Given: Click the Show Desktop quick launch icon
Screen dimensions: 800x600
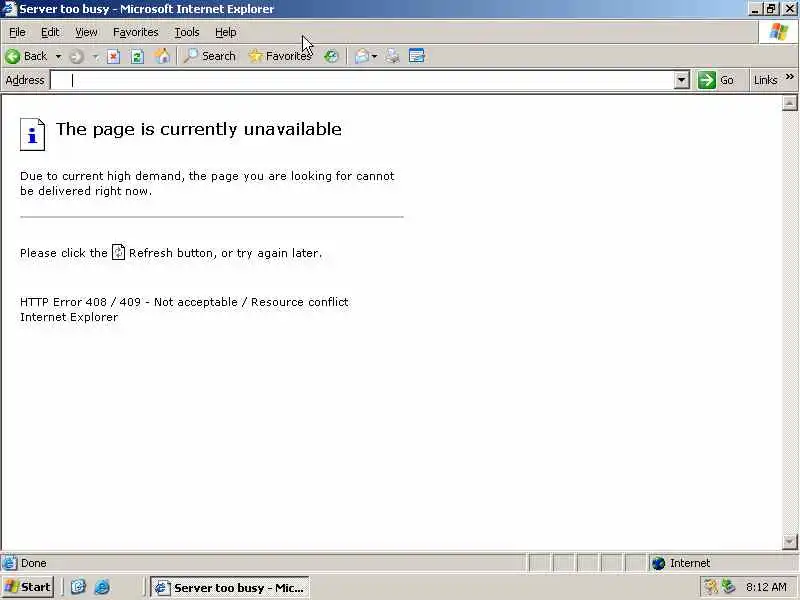Looking at the screenshot, I should click(x=78, y=587).
